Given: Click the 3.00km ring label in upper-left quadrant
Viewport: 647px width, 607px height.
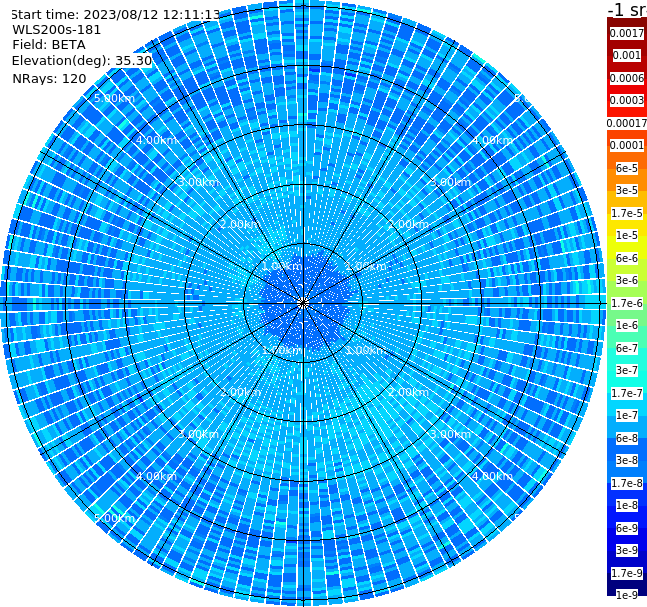Looking at the screenshot, I should click(x=198, y=182).
